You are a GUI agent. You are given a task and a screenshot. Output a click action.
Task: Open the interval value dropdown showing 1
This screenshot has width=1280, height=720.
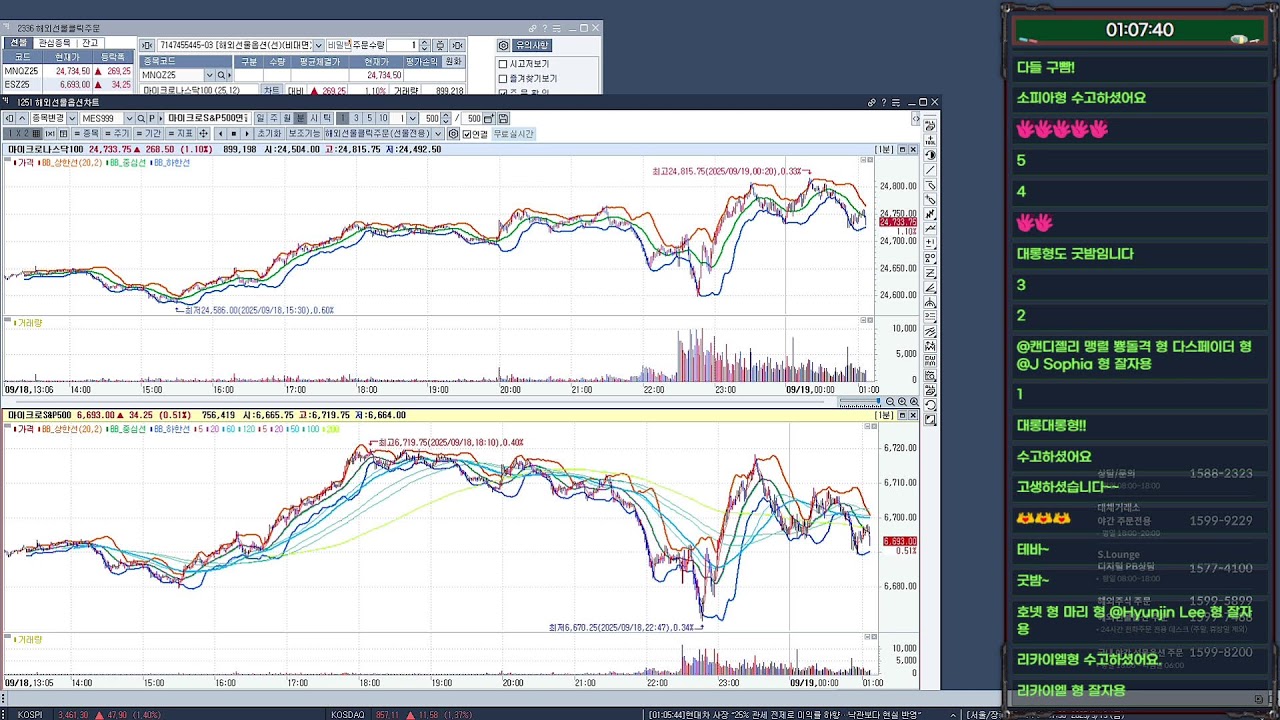[413, 118]
